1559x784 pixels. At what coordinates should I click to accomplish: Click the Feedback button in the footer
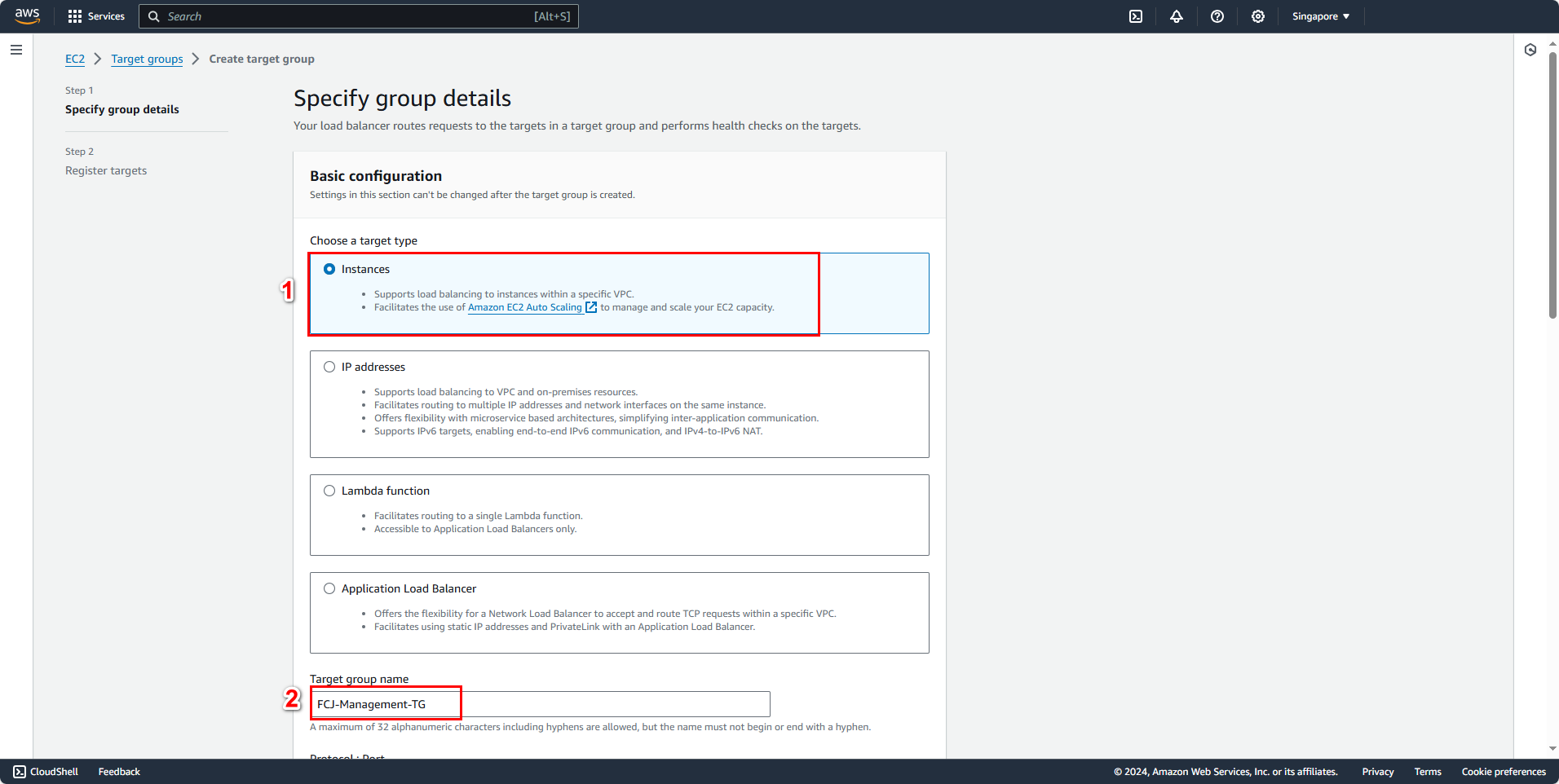(x=118, y=771)
